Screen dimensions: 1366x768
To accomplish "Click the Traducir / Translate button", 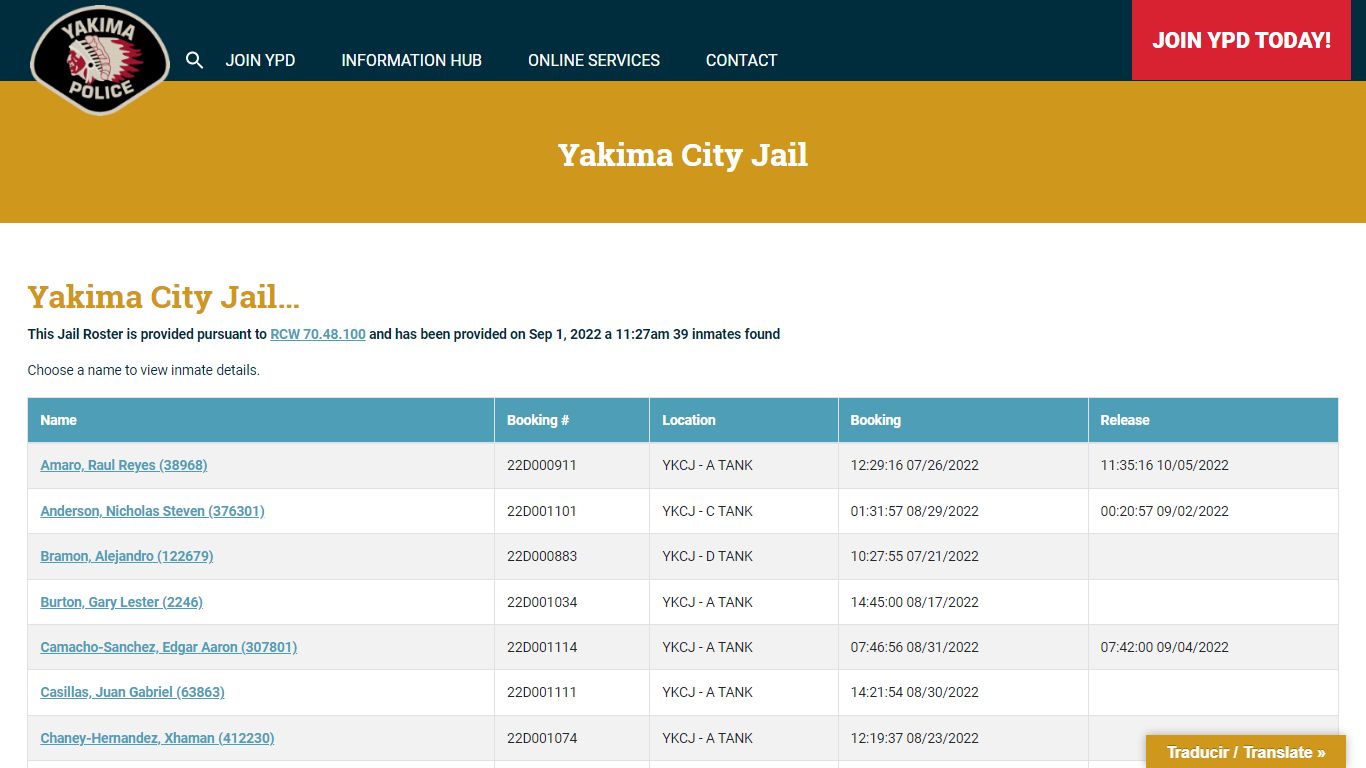I will click(x=1246, y=752).
